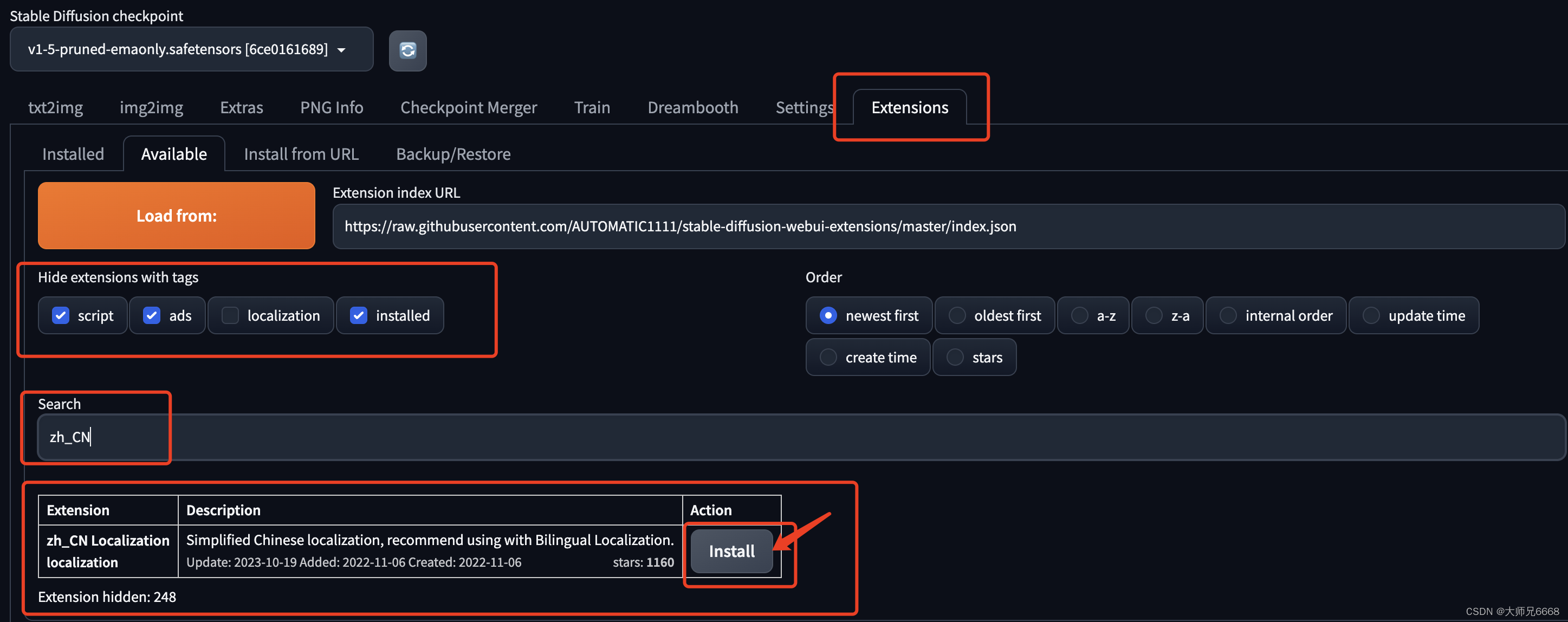Open the Extras tab

241,108
